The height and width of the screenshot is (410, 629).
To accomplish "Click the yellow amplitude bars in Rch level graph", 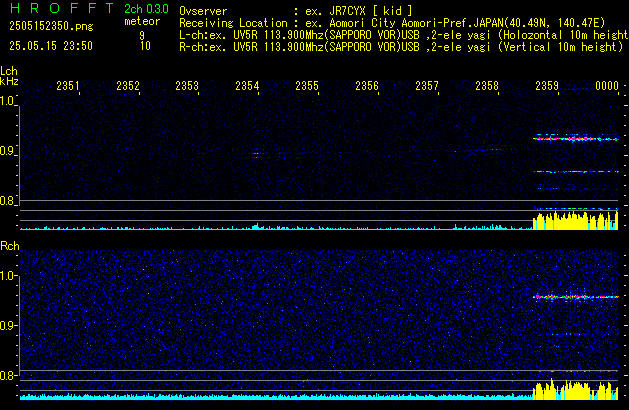I will tap(575, 390).
